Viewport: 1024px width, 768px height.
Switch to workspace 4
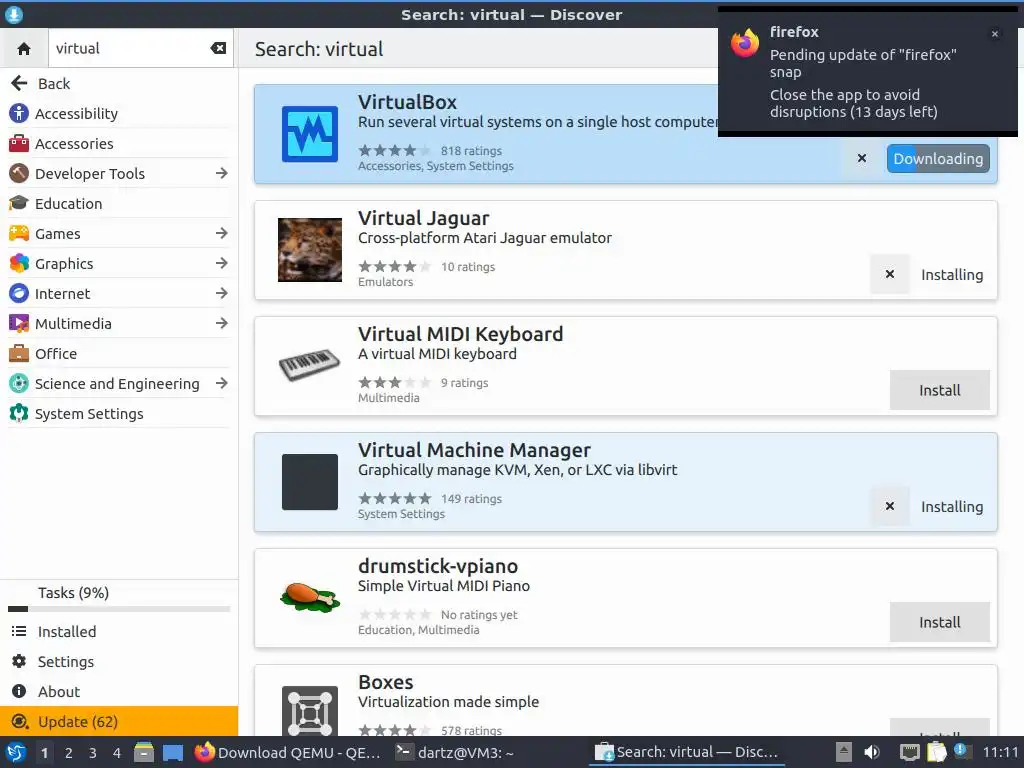(117, 753)
